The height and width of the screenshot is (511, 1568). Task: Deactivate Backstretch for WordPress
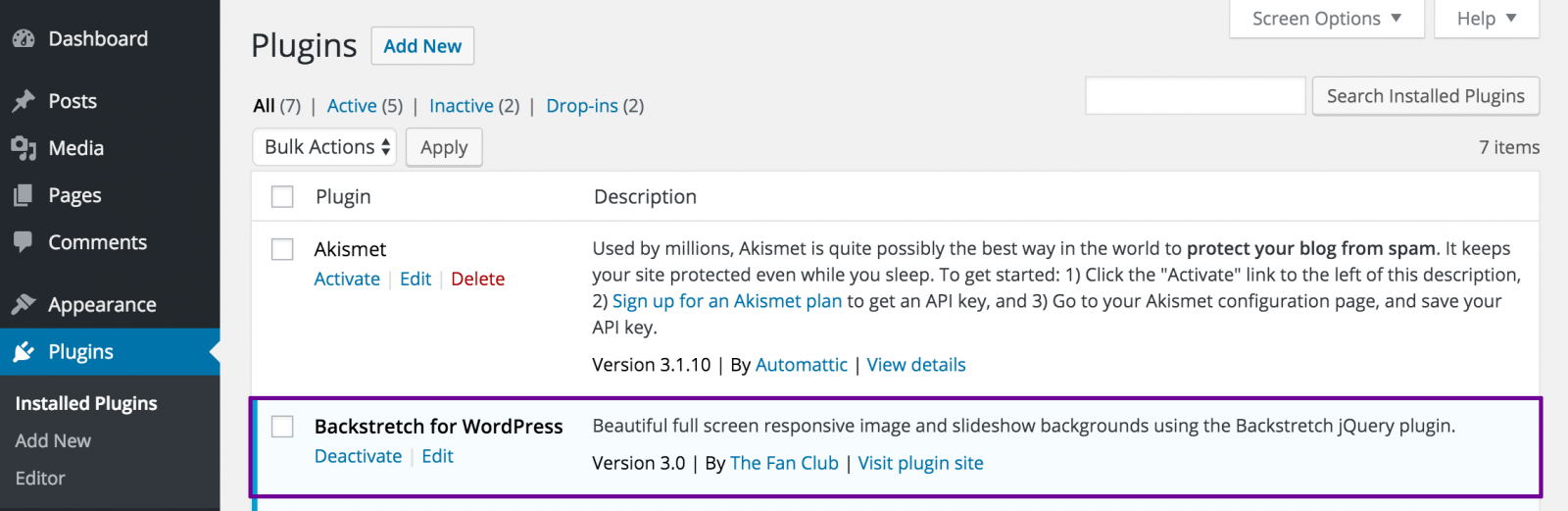[x=359, y=457]
